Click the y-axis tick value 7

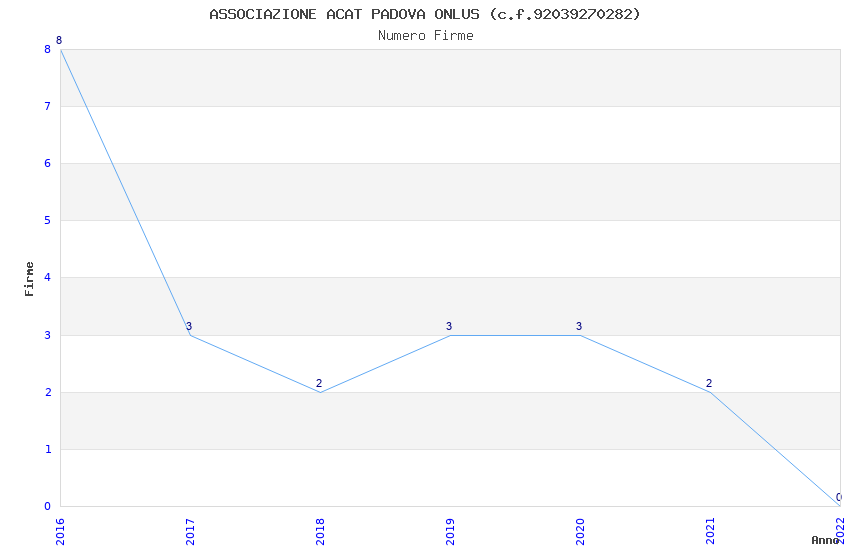tap(48, 106)
